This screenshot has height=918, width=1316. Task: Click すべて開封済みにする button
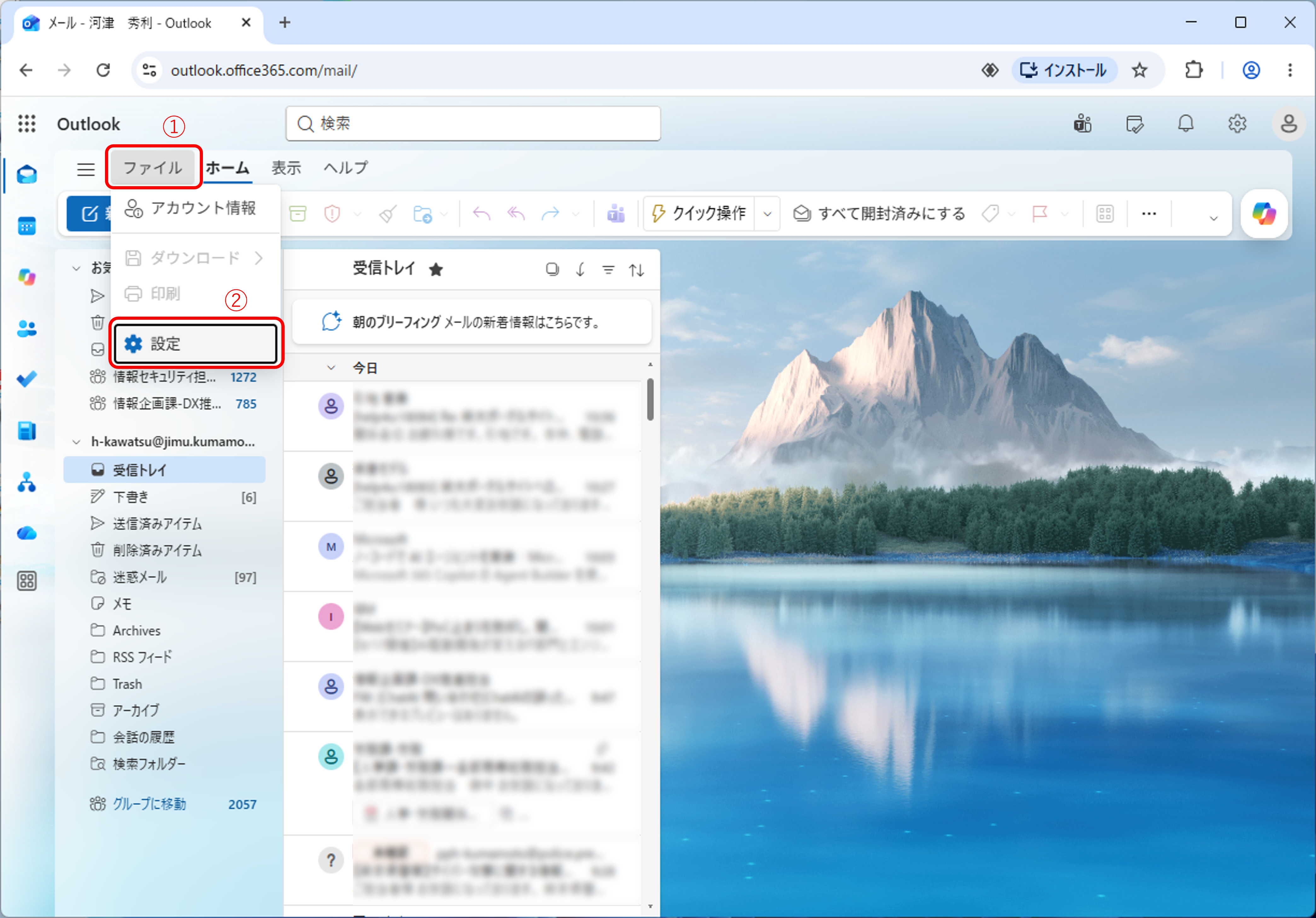point(879,214)
